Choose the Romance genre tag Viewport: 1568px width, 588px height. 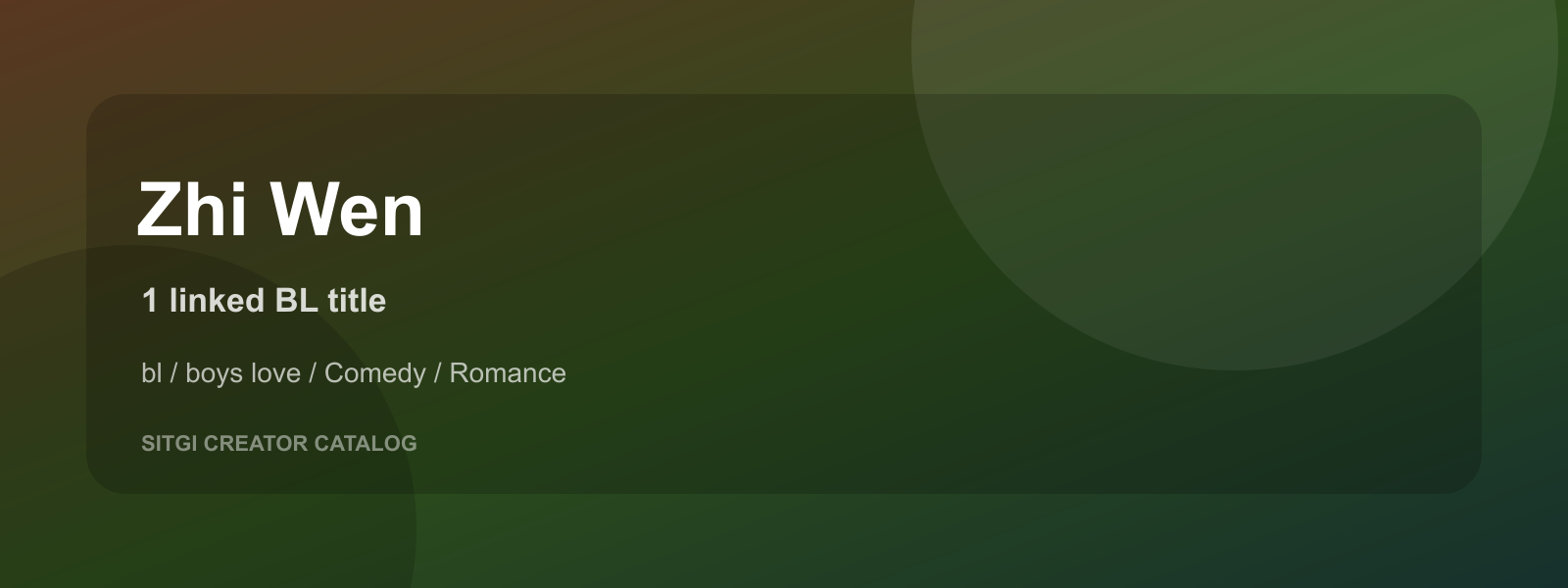(508, 373)
